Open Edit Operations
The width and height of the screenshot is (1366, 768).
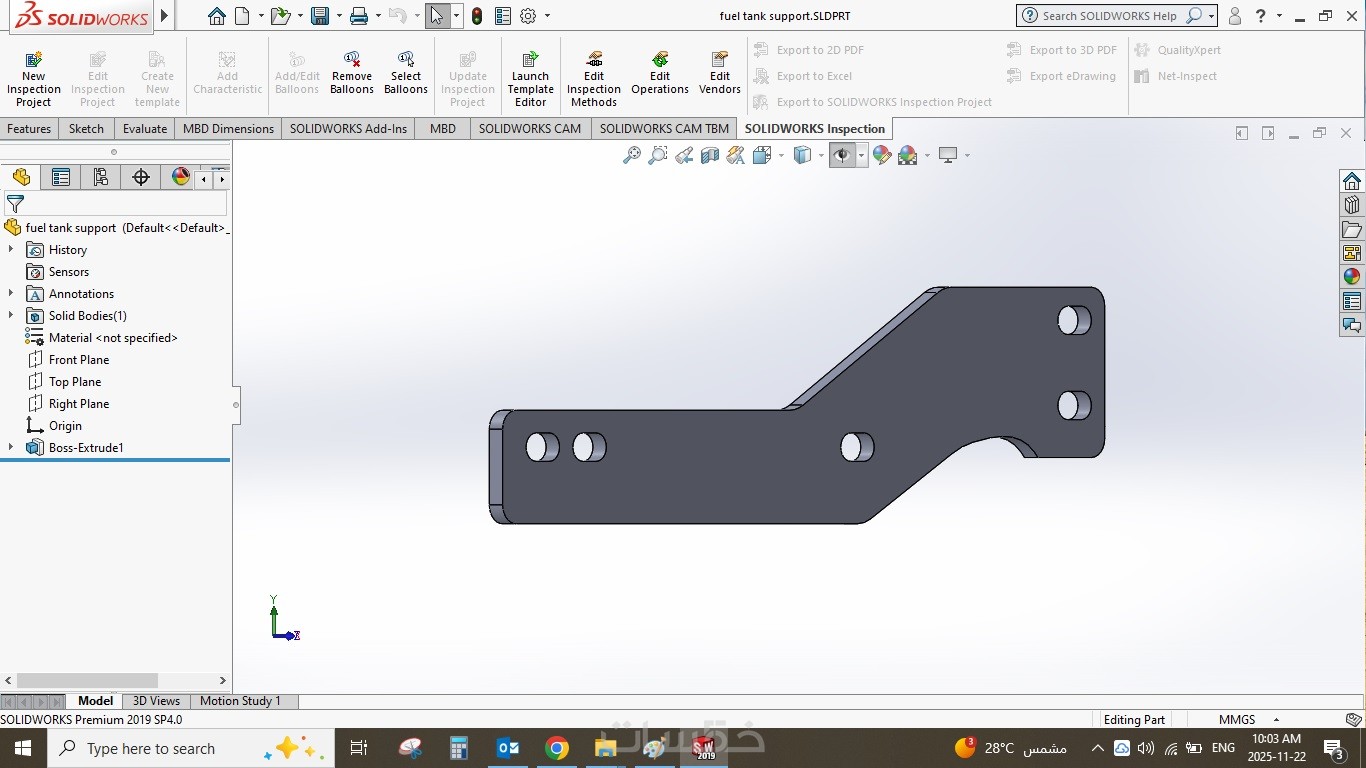coord(660,74)
